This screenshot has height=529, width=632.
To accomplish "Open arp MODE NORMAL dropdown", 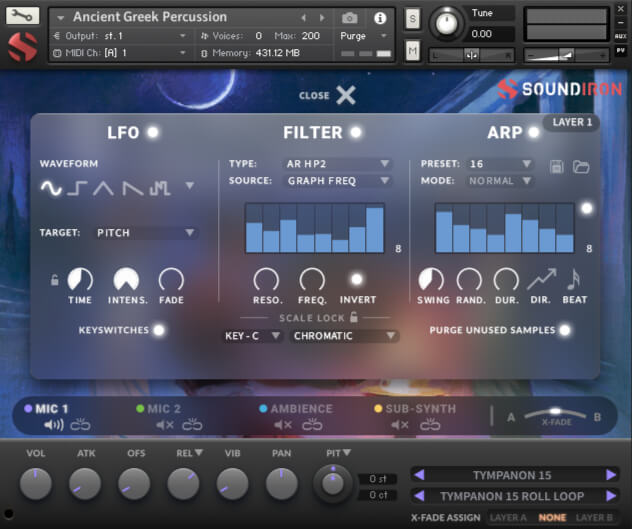I will pyautogui.click(x=500, y=181).
